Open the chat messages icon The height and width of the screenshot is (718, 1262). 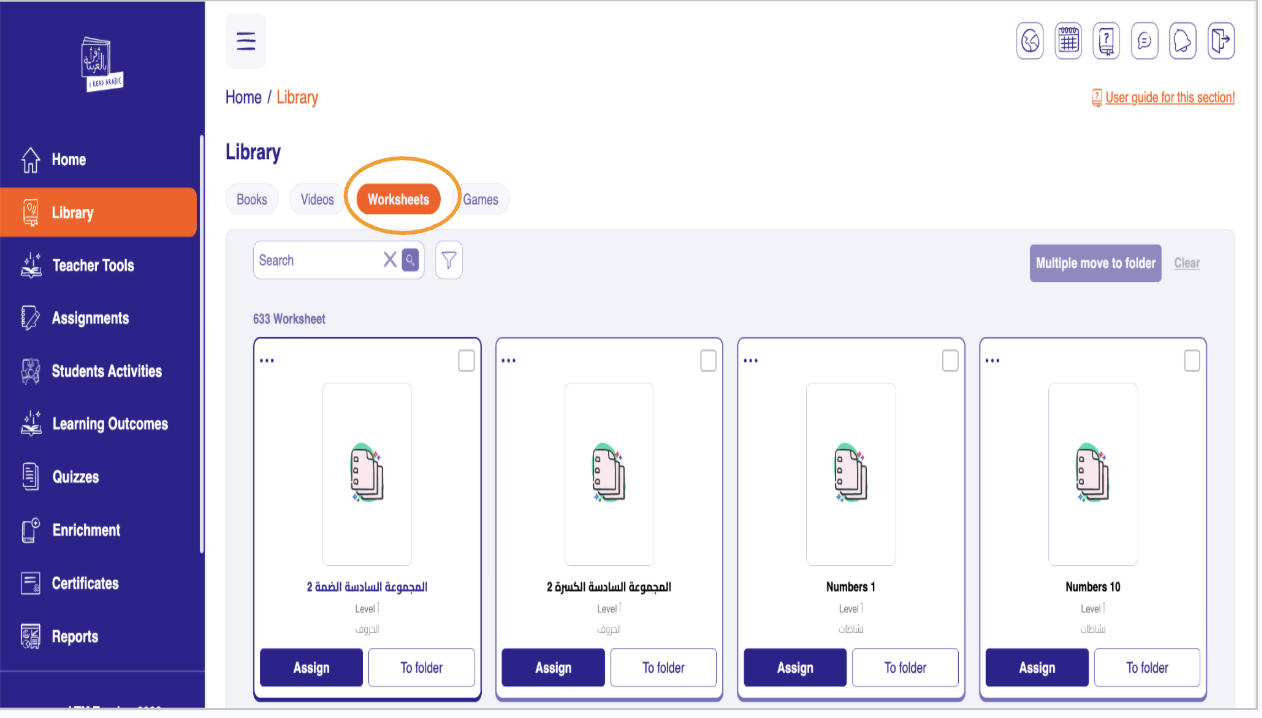(1145, 41)
